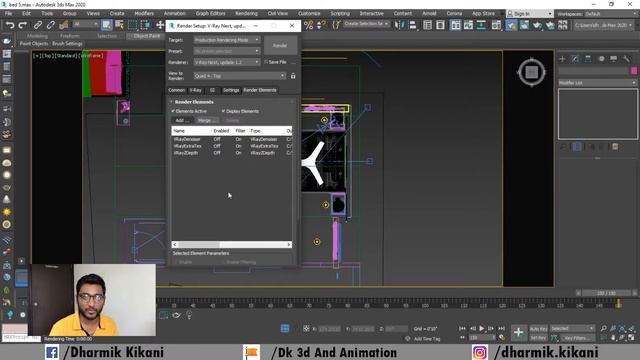Screen dimensions: 640x360
Task: Switch to the V-Ray tab in Render Setup
Action: [x=196, y=90]
